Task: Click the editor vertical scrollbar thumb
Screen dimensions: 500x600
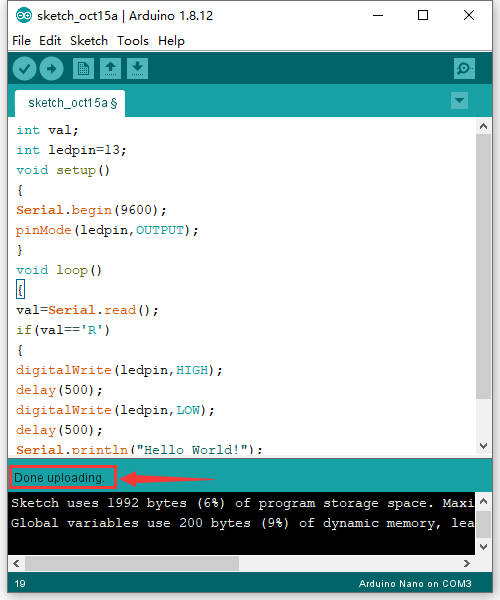Action: 484,266
